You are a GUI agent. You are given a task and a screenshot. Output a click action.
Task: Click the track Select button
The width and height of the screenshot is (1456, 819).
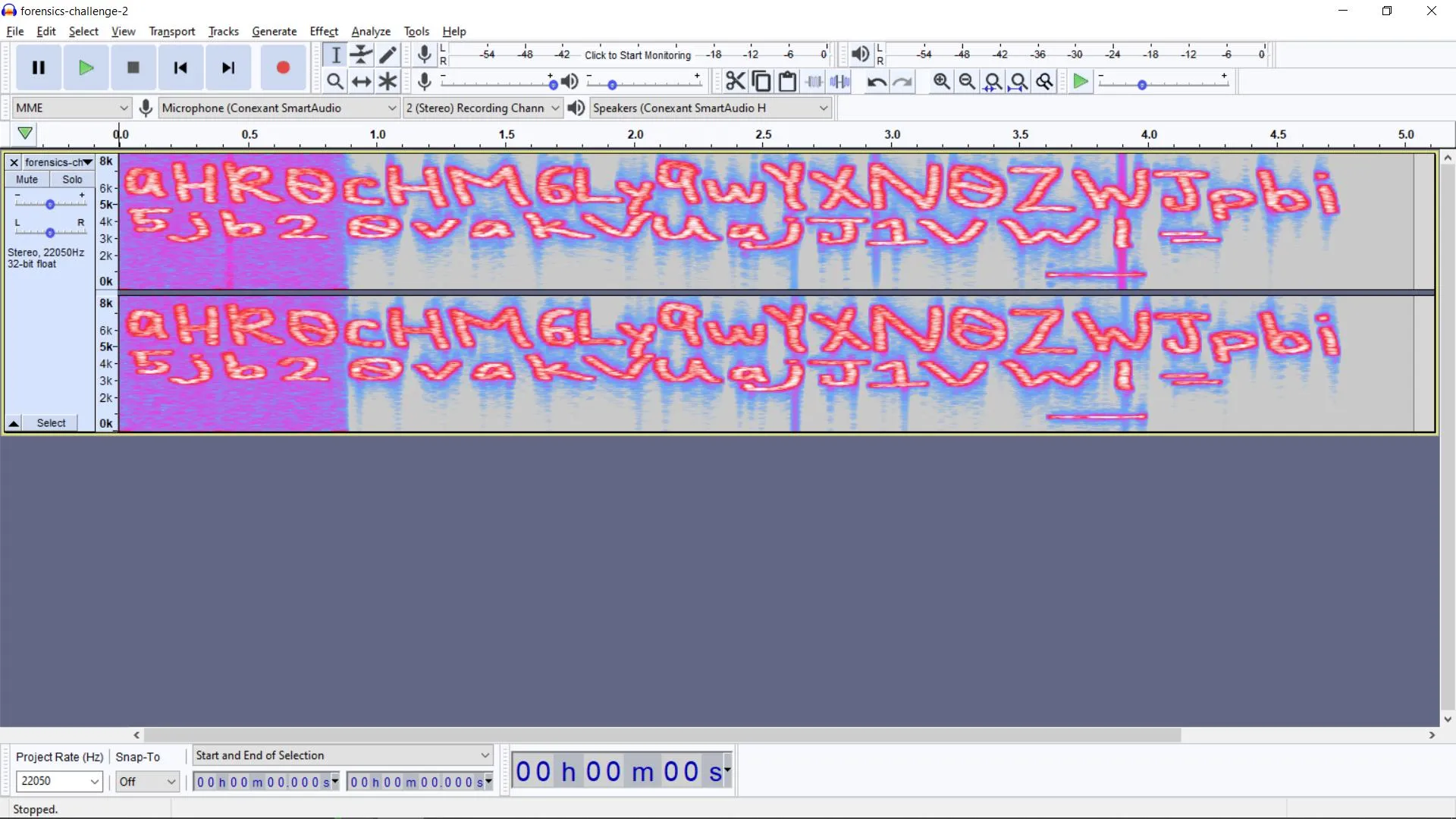51,423
